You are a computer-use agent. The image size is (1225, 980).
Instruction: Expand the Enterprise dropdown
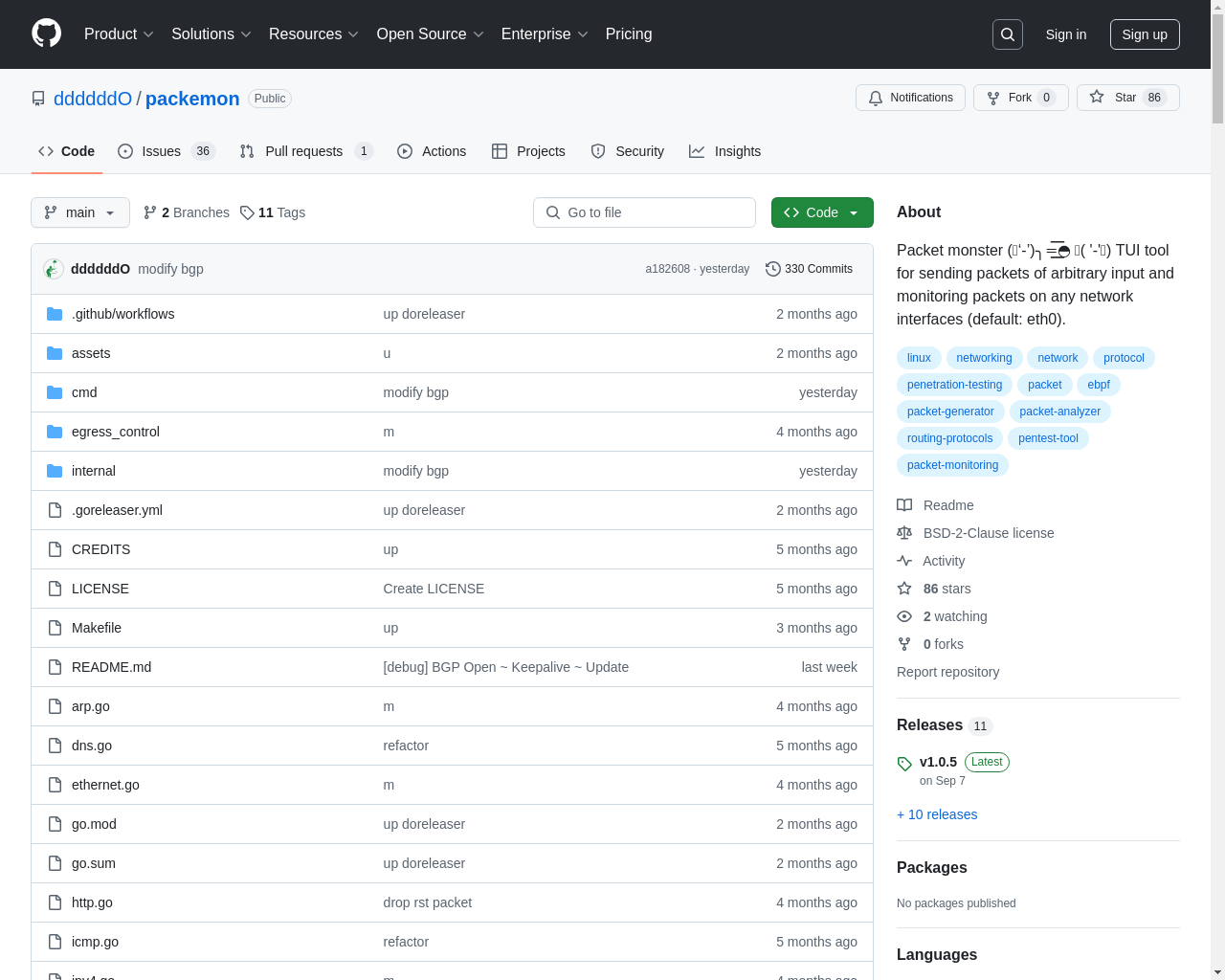tap(545, 34)
